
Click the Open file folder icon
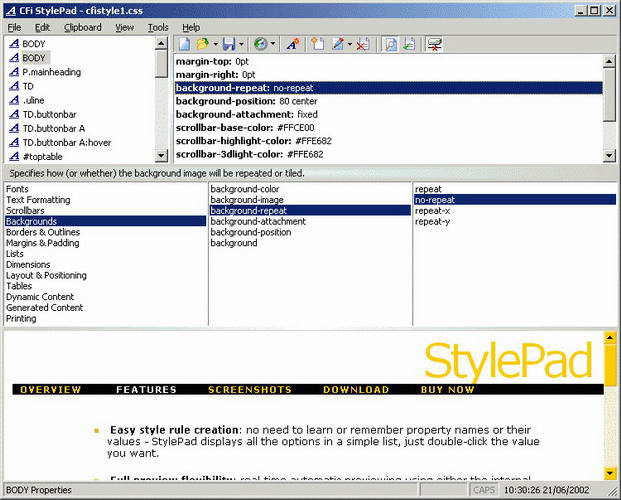point(203,44)
